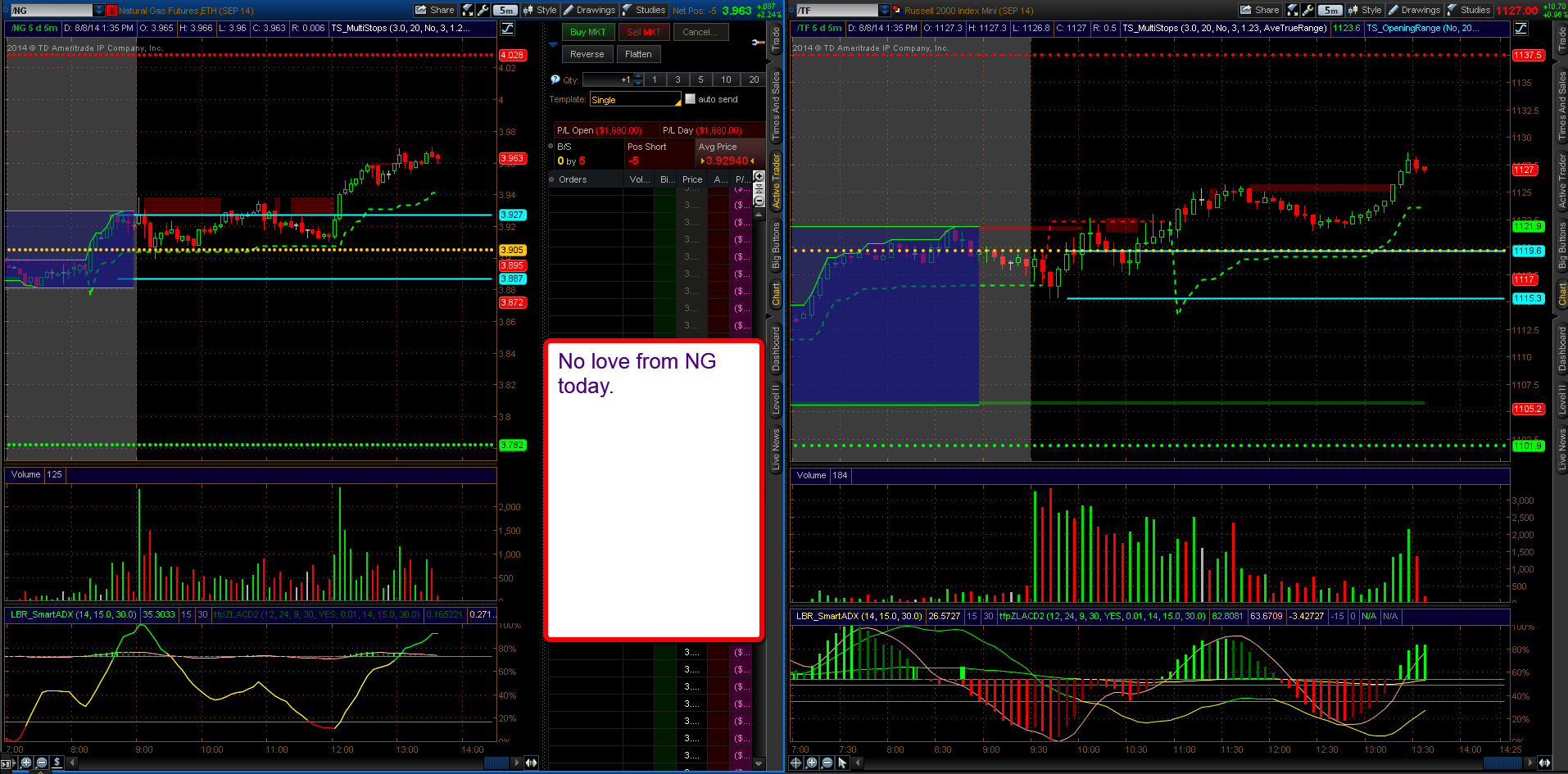Open the detach-chart icon on the NG chart toolbar
Screen dimensions: 1568x774
point(468,10)
